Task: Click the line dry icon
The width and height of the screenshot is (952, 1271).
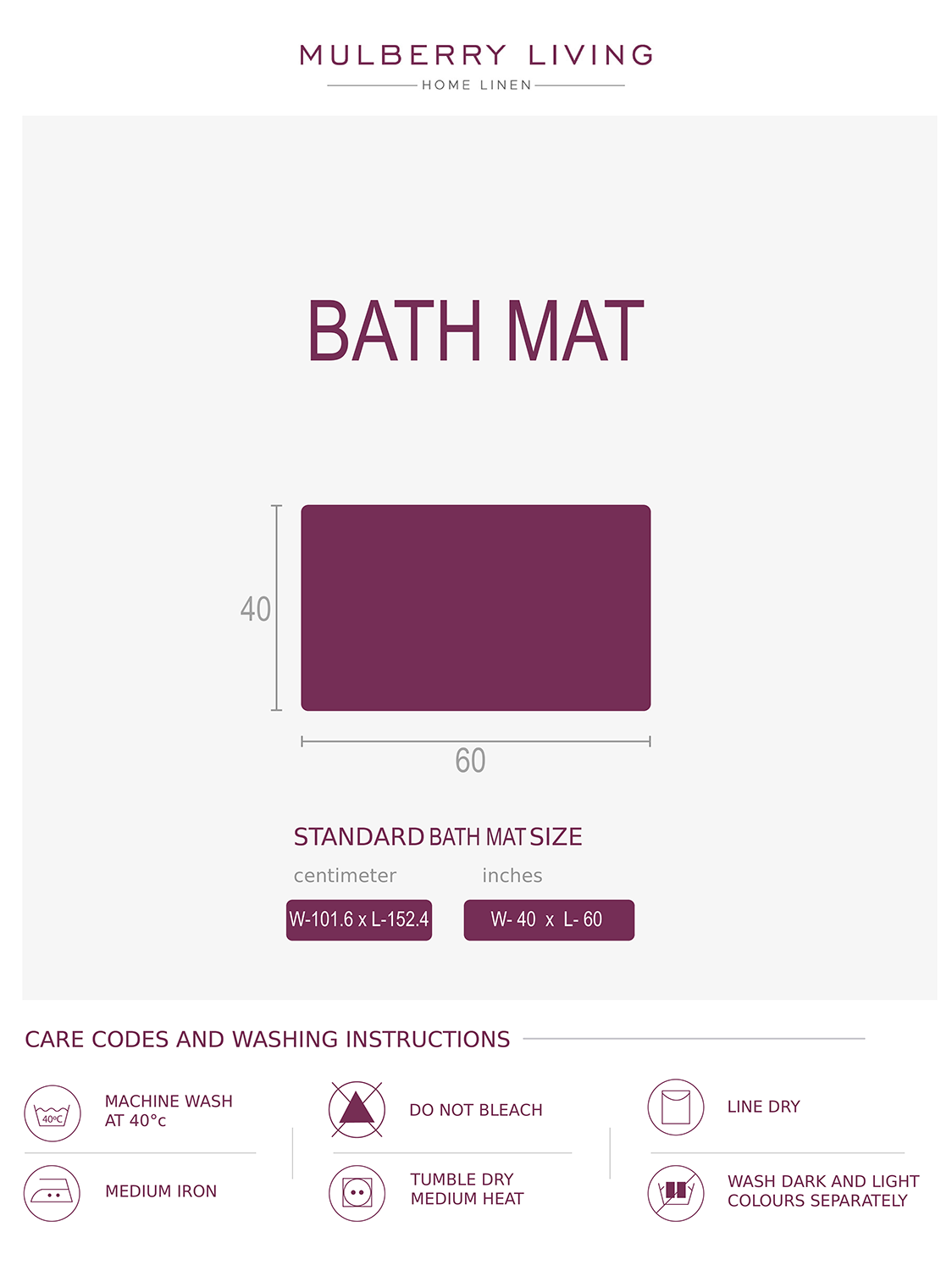Action: coord(676,1107)
